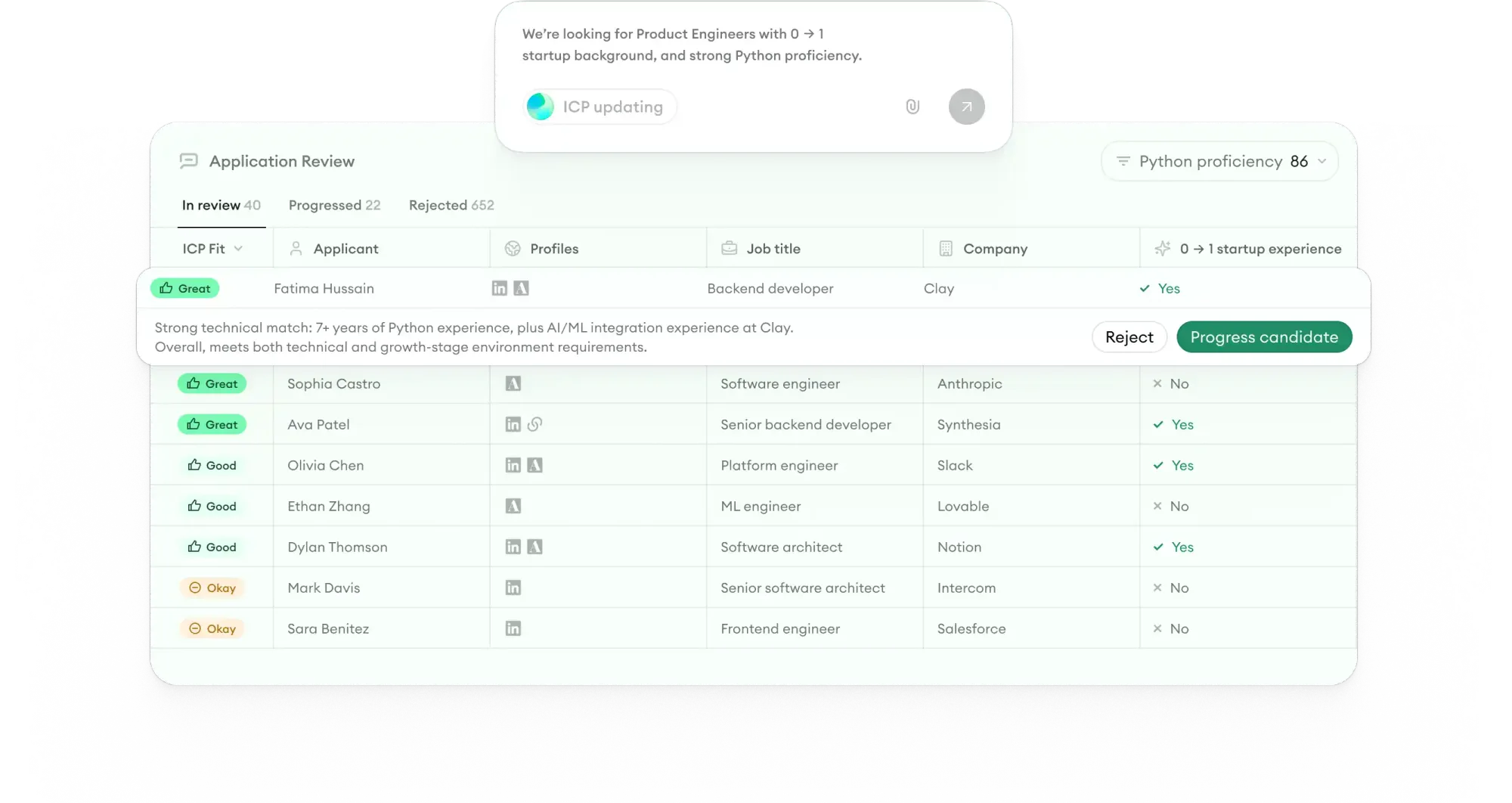The height and width of the screenshot is (803, 1512).
Task: Click Ava Patel's Great fit badge
Action: [212, 424]
